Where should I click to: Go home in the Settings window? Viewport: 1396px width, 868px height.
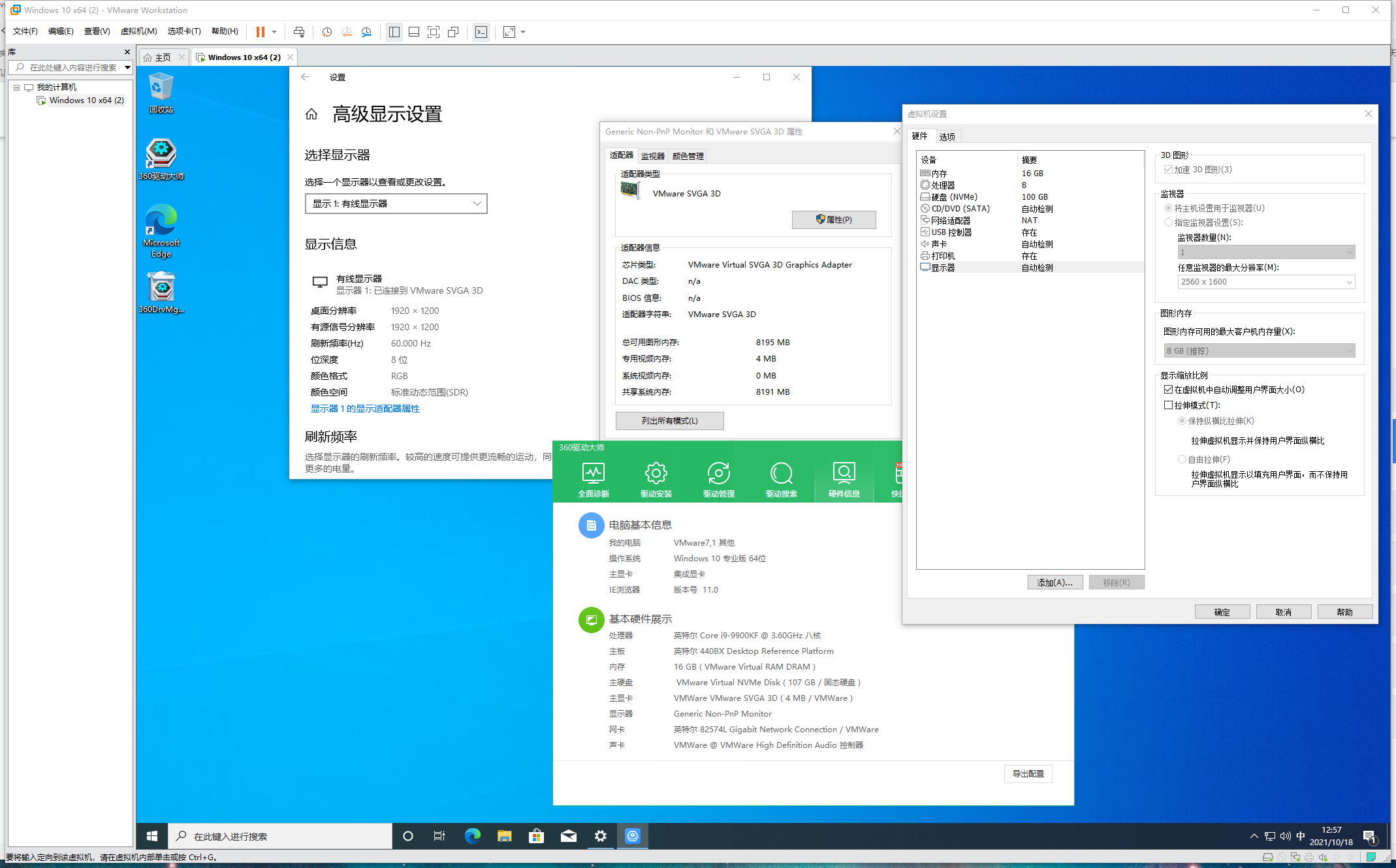coord(311,114)
